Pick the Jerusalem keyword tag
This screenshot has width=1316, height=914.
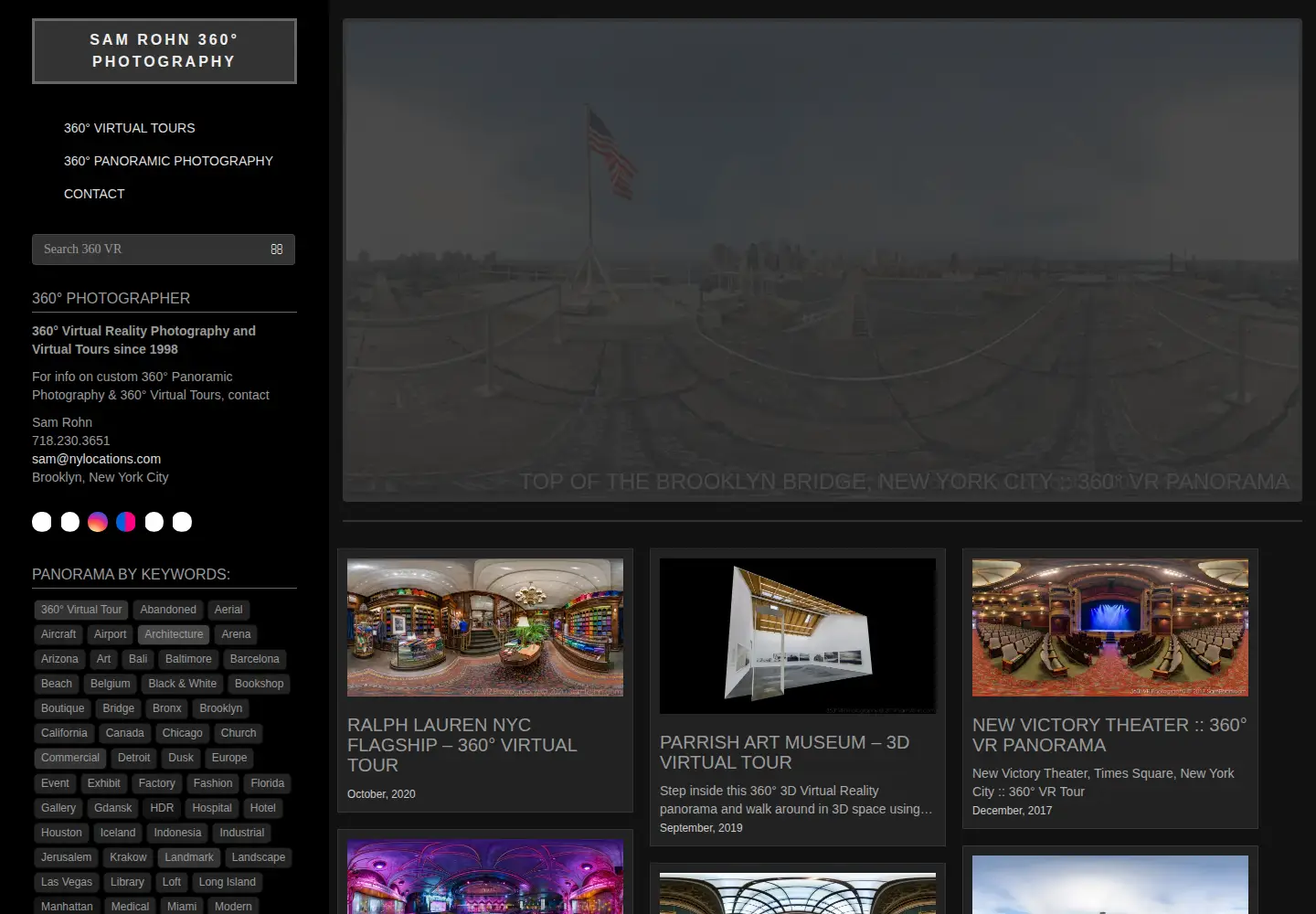click(67, 857)
